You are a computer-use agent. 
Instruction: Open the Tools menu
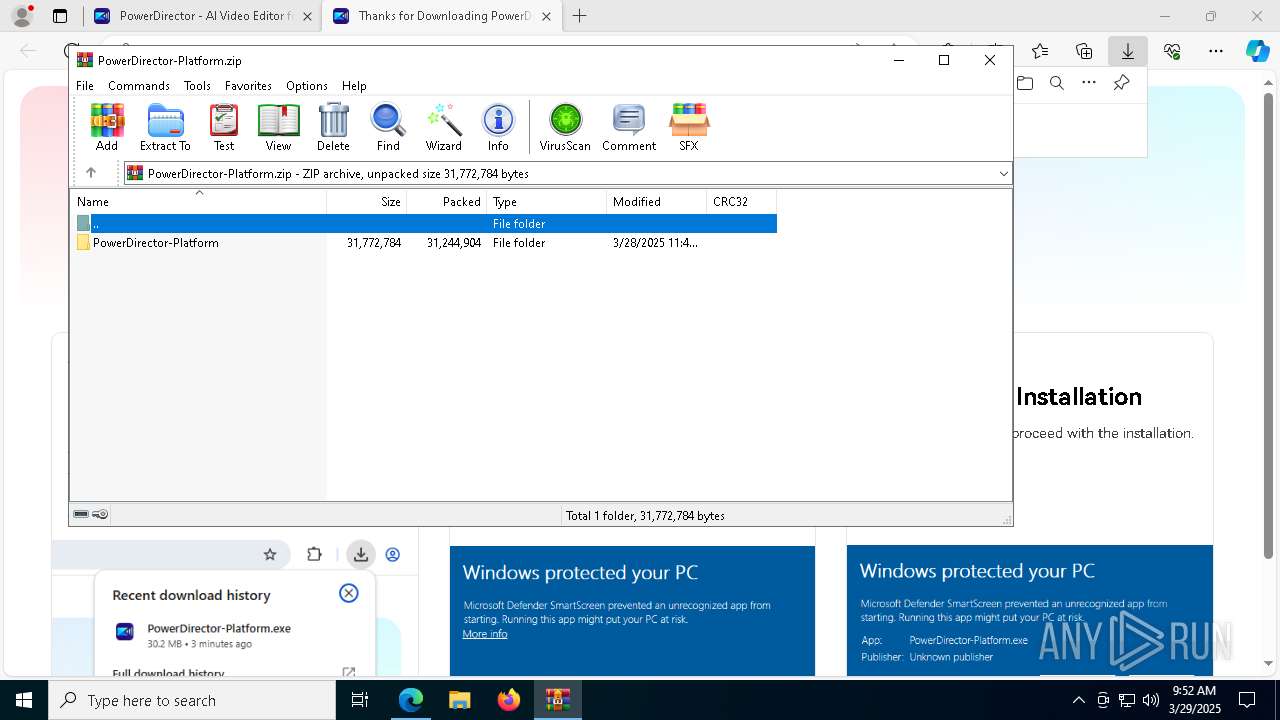(x=197, y=86)
